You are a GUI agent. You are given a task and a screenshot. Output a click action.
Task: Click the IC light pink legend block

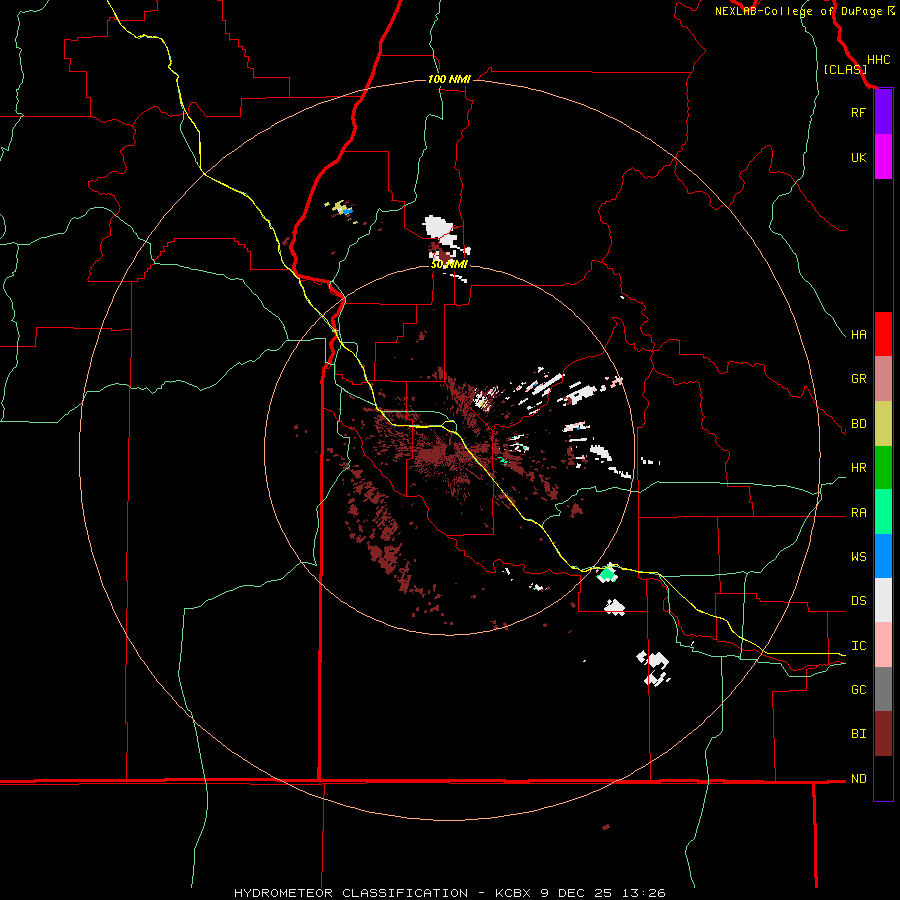(883, 645)
